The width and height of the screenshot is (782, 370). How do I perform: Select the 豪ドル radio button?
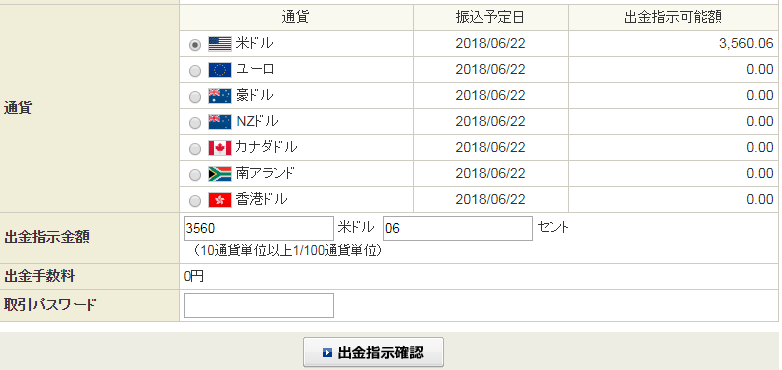coord(195,97)
